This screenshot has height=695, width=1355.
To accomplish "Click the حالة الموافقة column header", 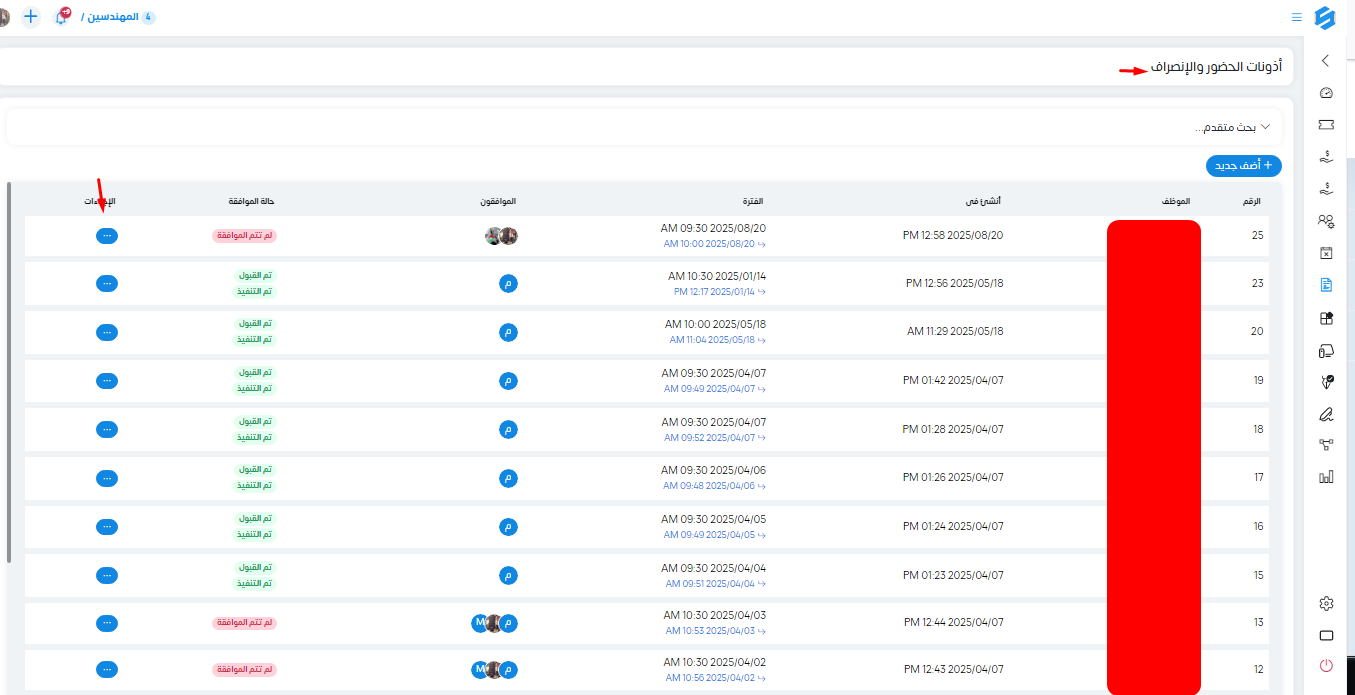I will click(x=252, y=202).
